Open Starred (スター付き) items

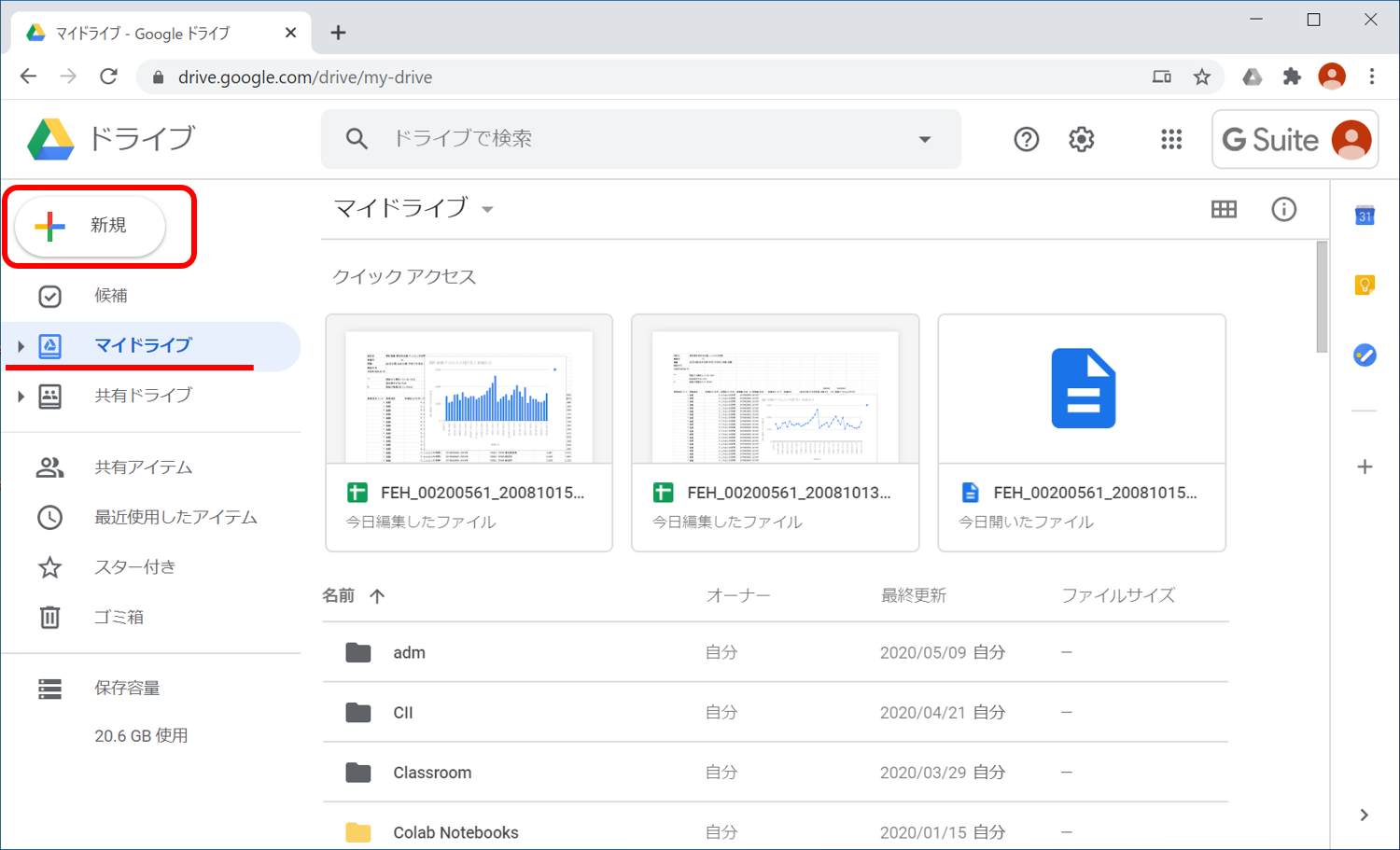tap(134, 566)
